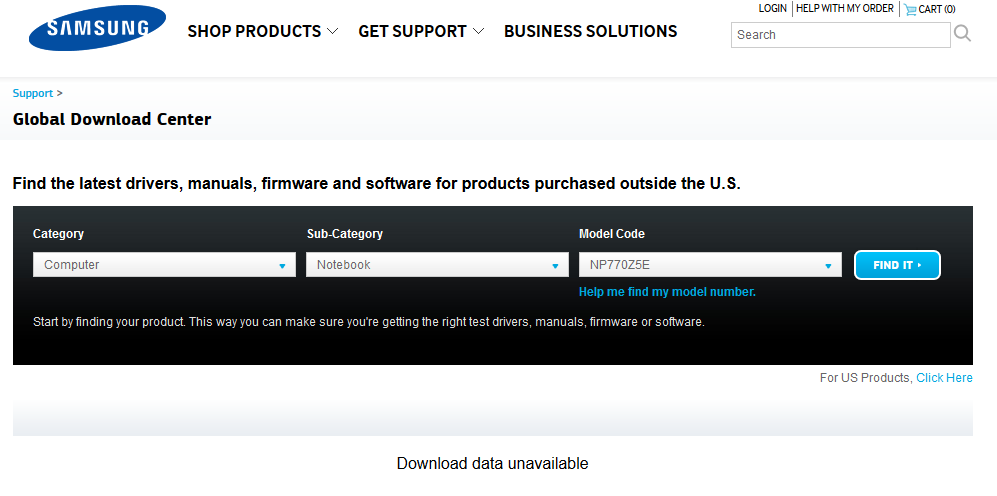Open the Model Code dropdown NP770Z5E
This screenshot has width=997, height=496.
tap(710, 265)
